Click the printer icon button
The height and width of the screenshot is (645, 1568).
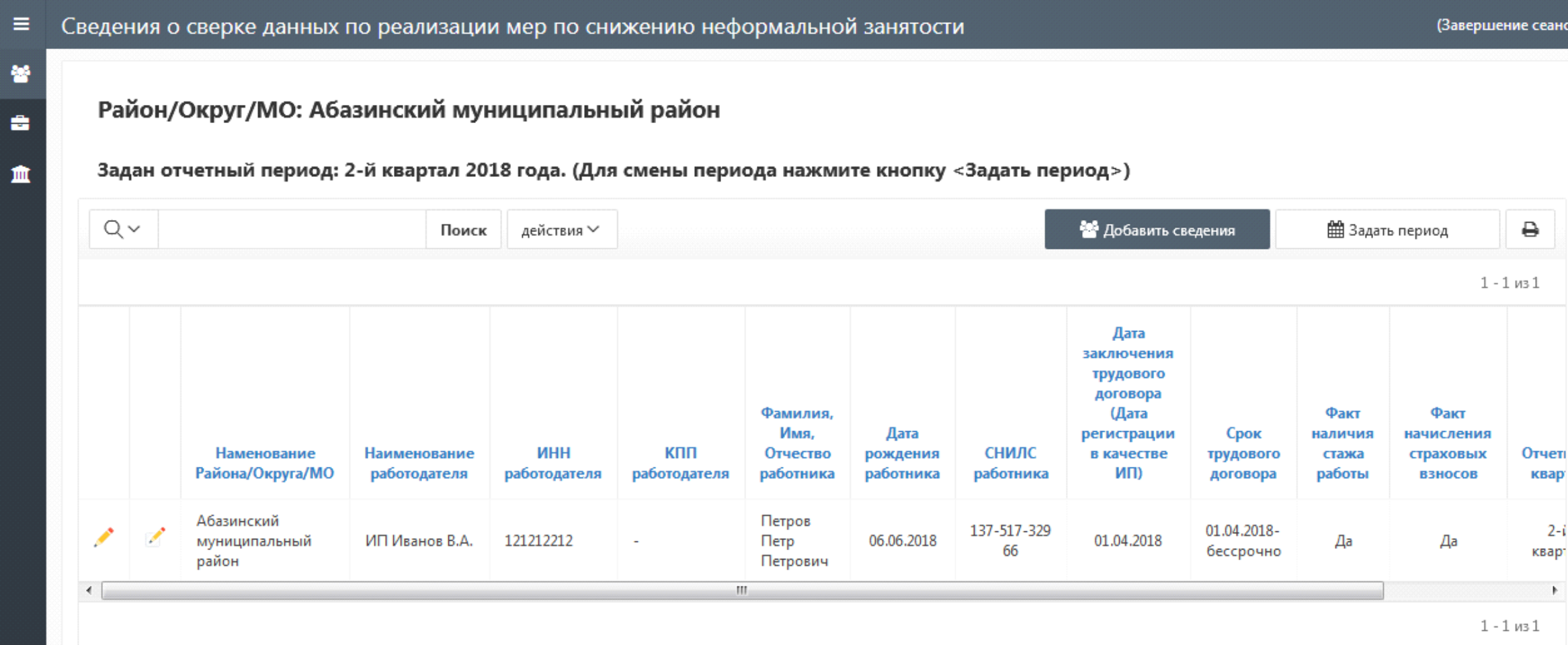pos(1530,230)
